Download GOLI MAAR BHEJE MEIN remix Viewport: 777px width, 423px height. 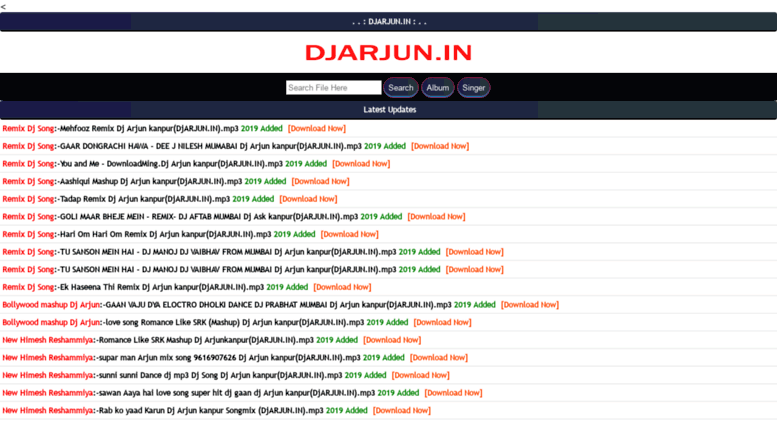pyautogui.click(x=436, y=217)
